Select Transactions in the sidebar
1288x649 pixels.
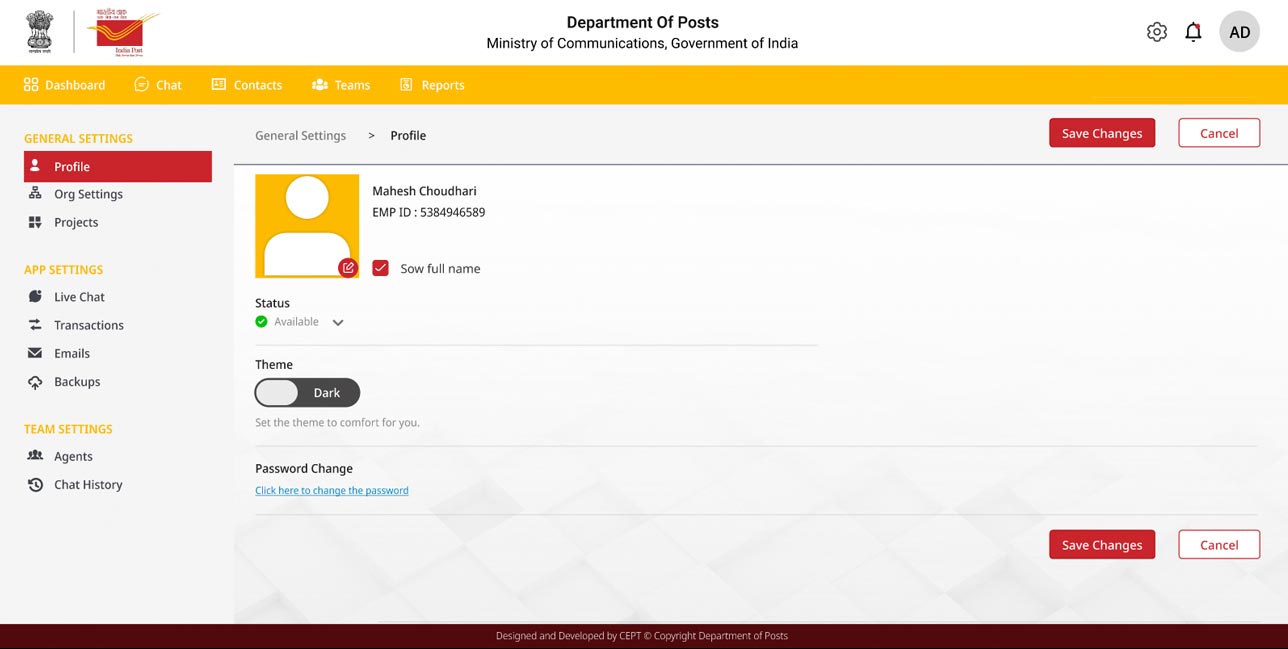[88, 325]
